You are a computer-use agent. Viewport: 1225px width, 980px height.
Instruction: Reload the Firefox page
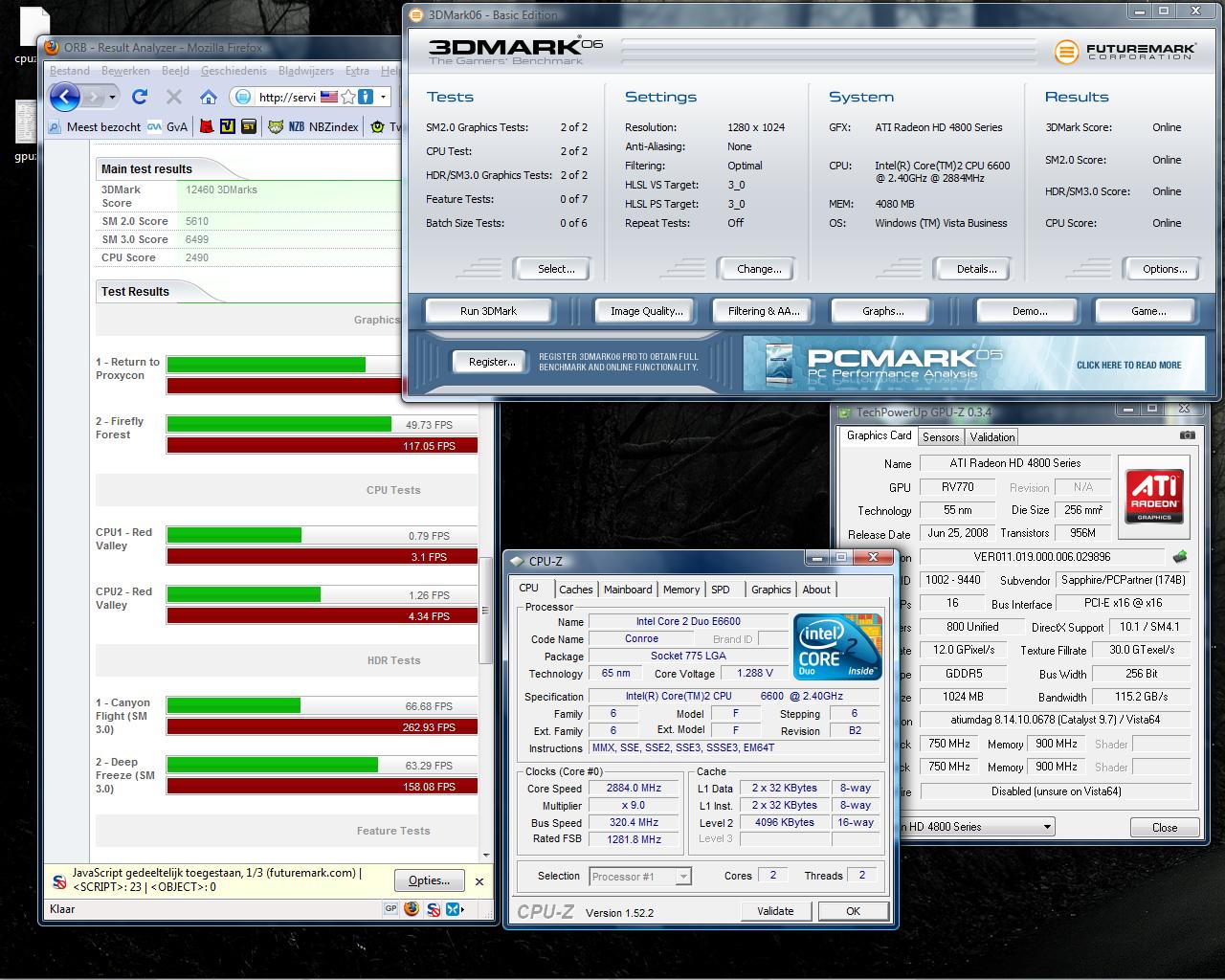(x=140, y=97)
